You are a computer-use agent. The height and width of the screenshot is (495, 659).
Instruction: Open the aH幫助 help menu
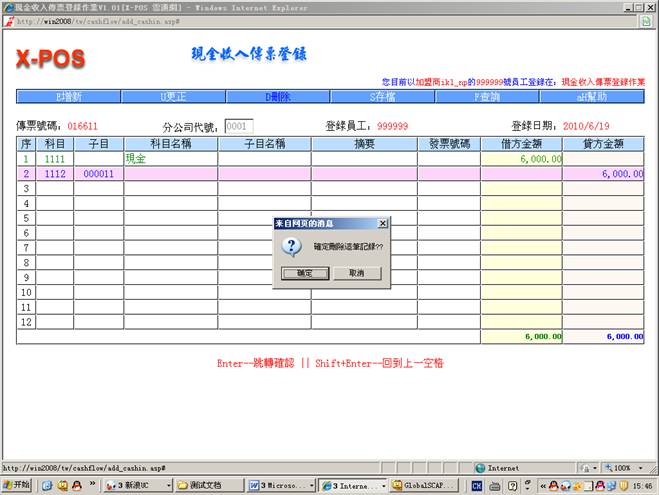(x=592, y=97)
